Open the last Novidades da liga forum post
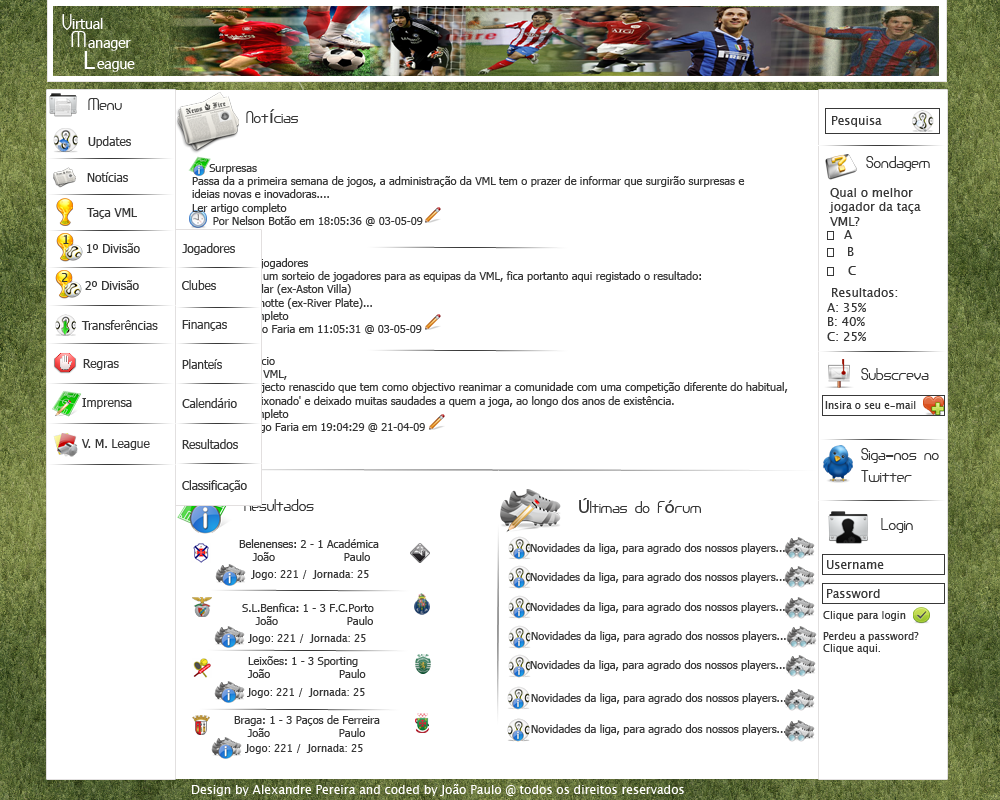The image size is (1000, 800). pos(656,729)
